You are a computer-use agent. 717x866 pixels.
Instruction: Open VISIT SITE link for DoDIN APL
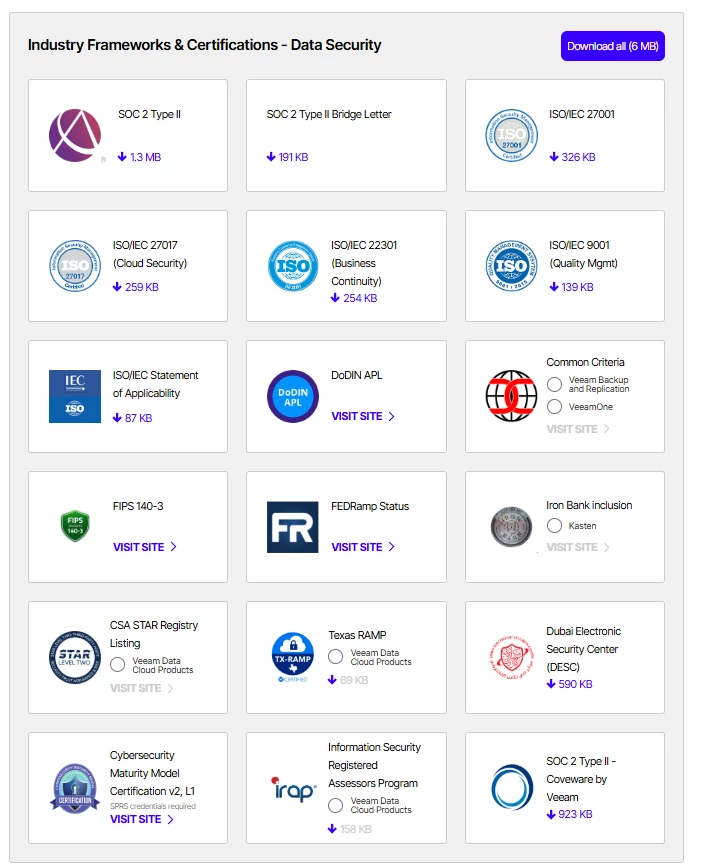[363, 416]
